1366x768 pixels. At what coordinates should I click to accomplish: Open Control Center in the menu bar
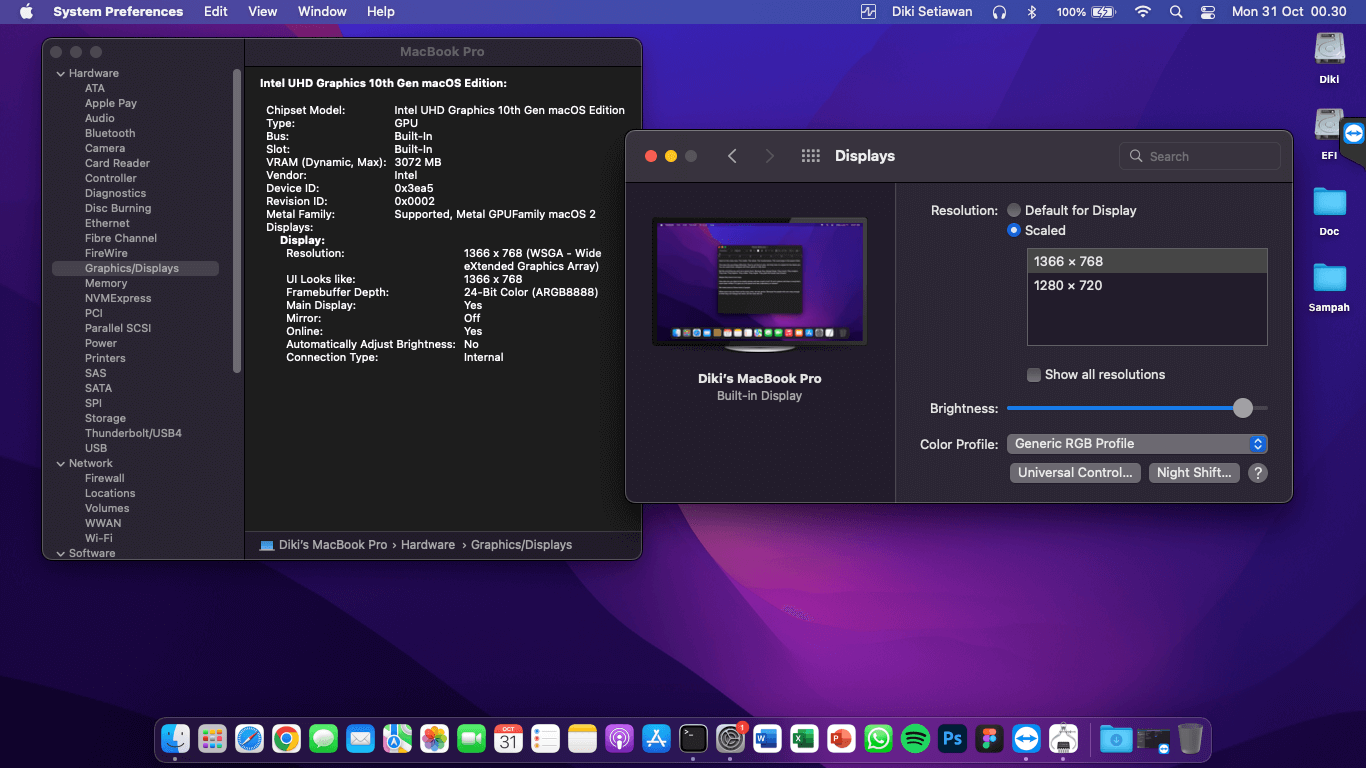tap(1207, 12)
